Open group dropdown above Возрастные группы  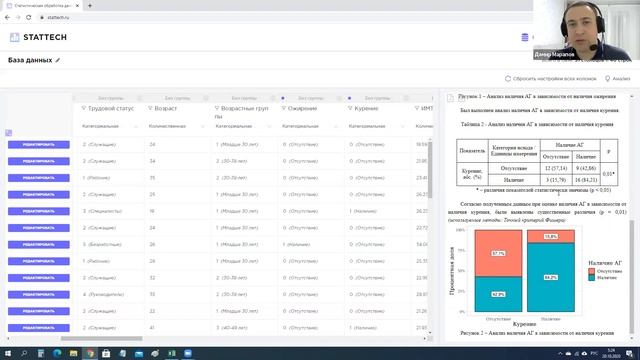(x=244, y=98)
